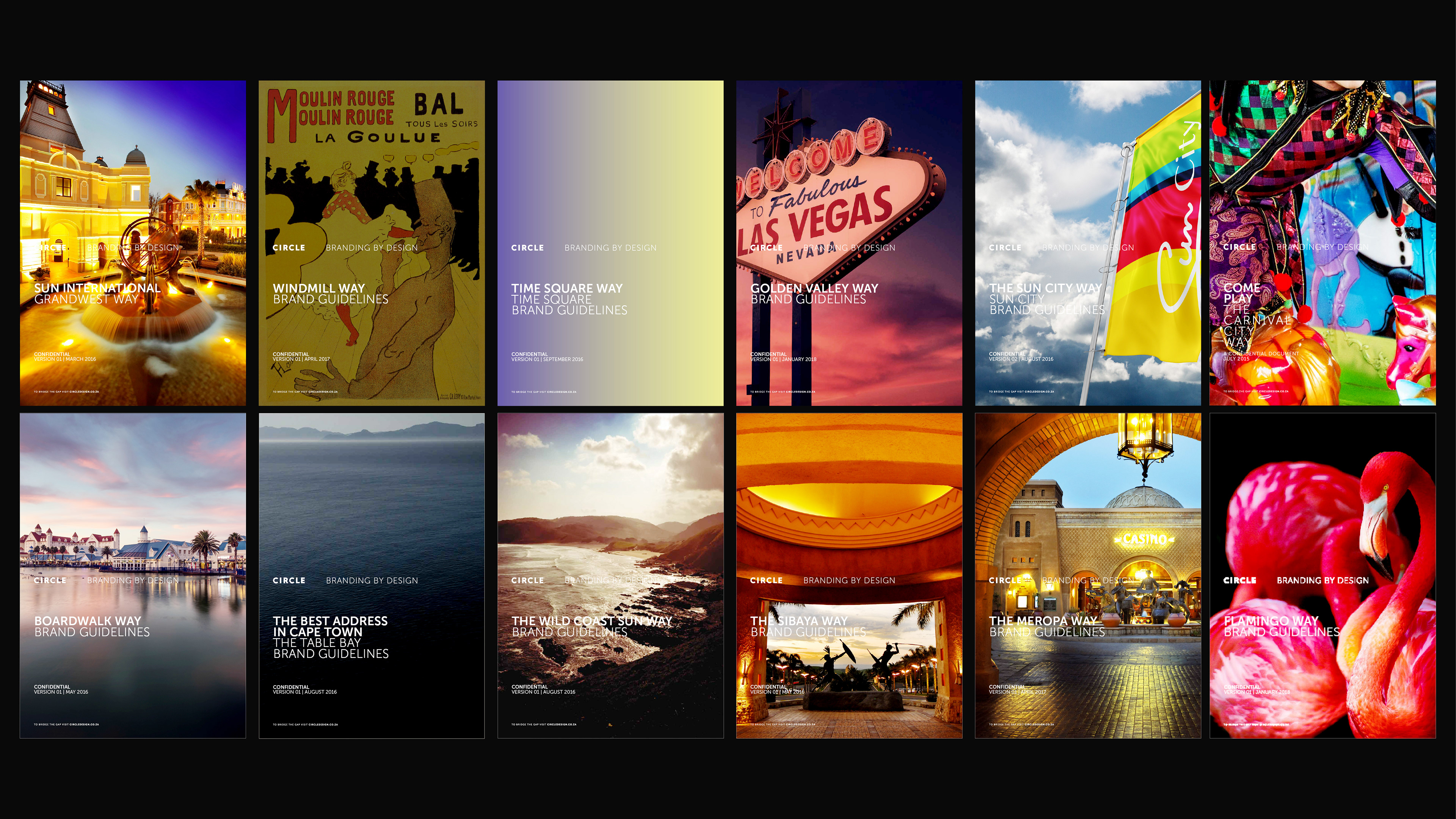
Task: Click 'BRANDING BY DESIGN' on Table Bay cover
Action: (x=372, y=581)
